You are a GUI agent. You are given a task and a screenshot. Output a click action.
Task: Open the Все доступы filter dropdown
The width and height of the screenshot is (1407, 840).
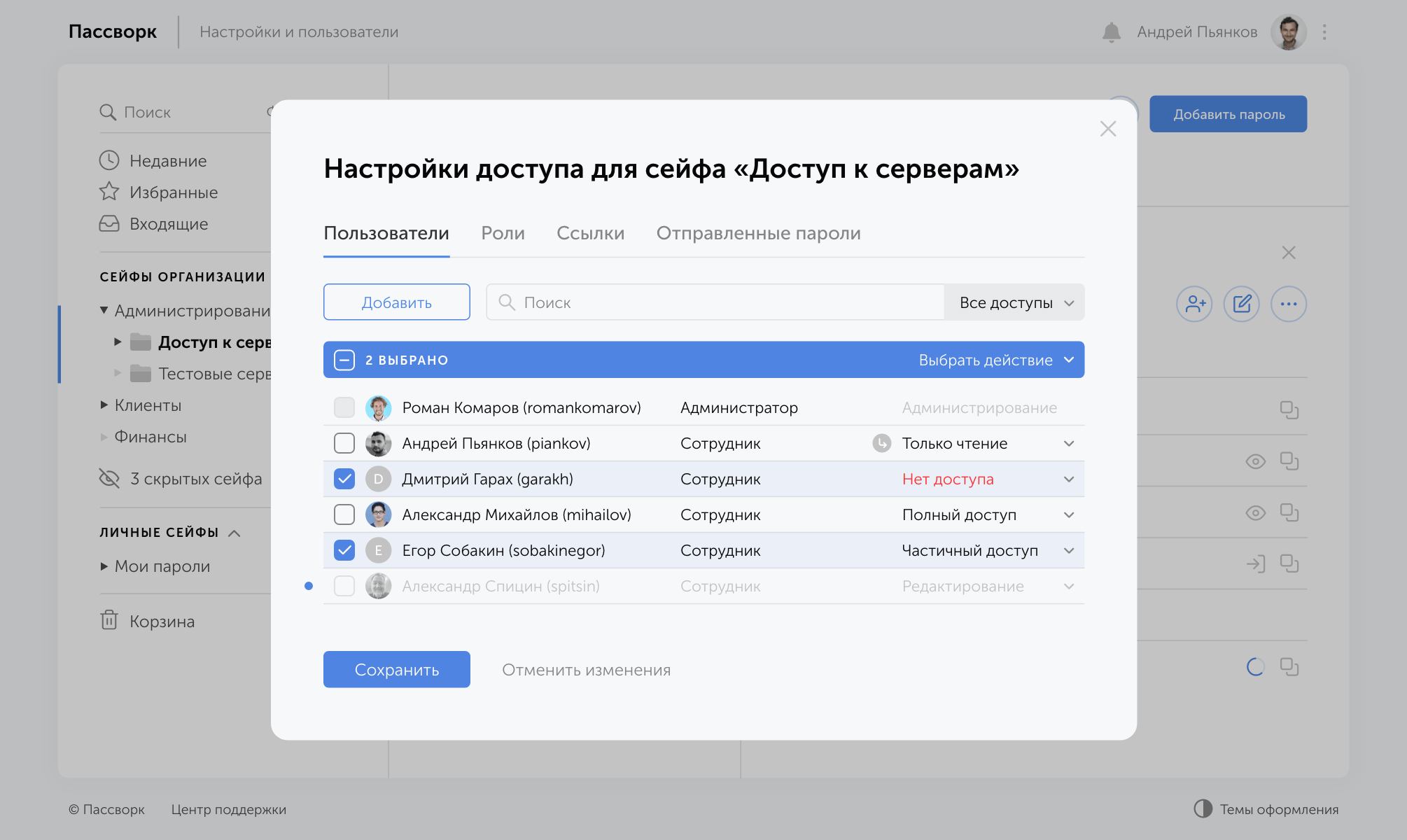pos(1014,302)
